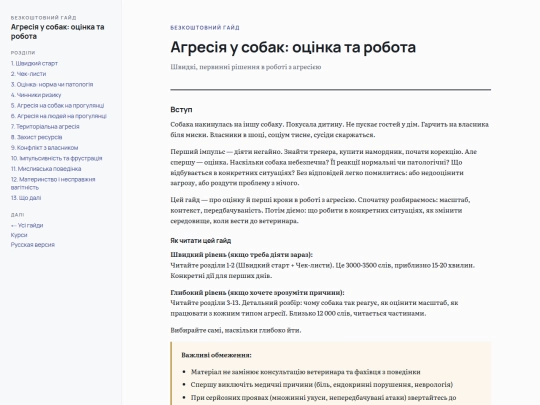Switch to Русская версия
Screen dimensions: 540x405
[33, 245]
